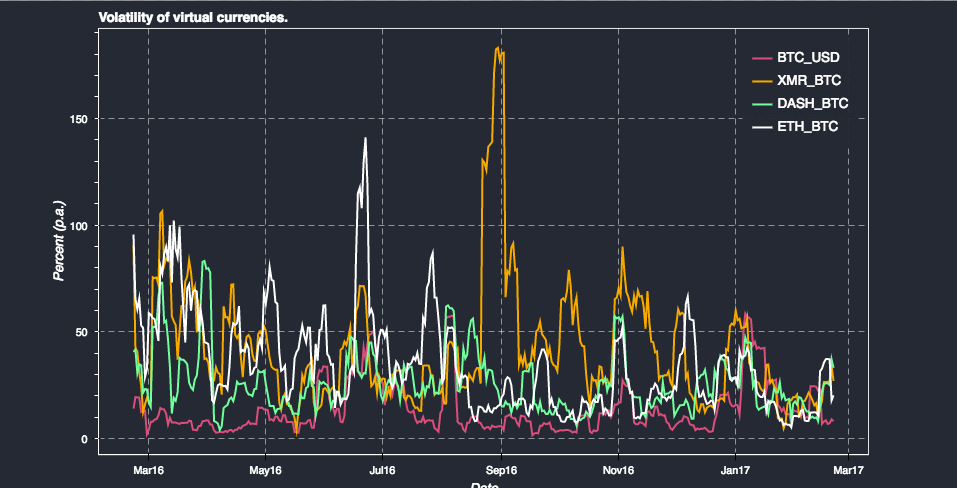
Task: Click the DASH_BTC legend label
Action: pyautogui.click(x=812, y=104)
